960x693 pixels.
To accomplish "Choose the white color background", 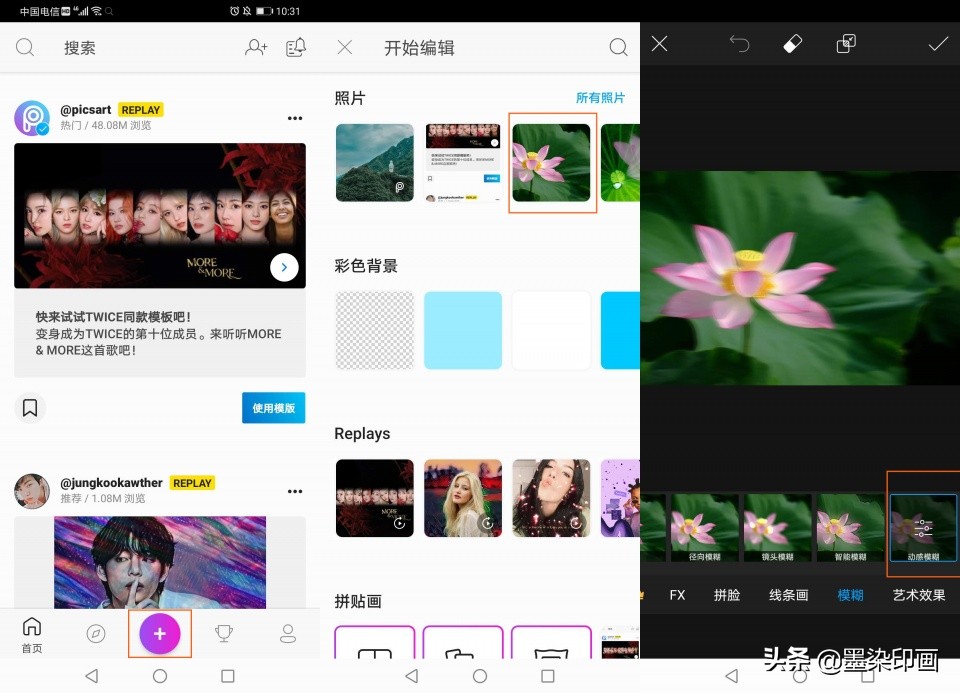I will point(551,330).
